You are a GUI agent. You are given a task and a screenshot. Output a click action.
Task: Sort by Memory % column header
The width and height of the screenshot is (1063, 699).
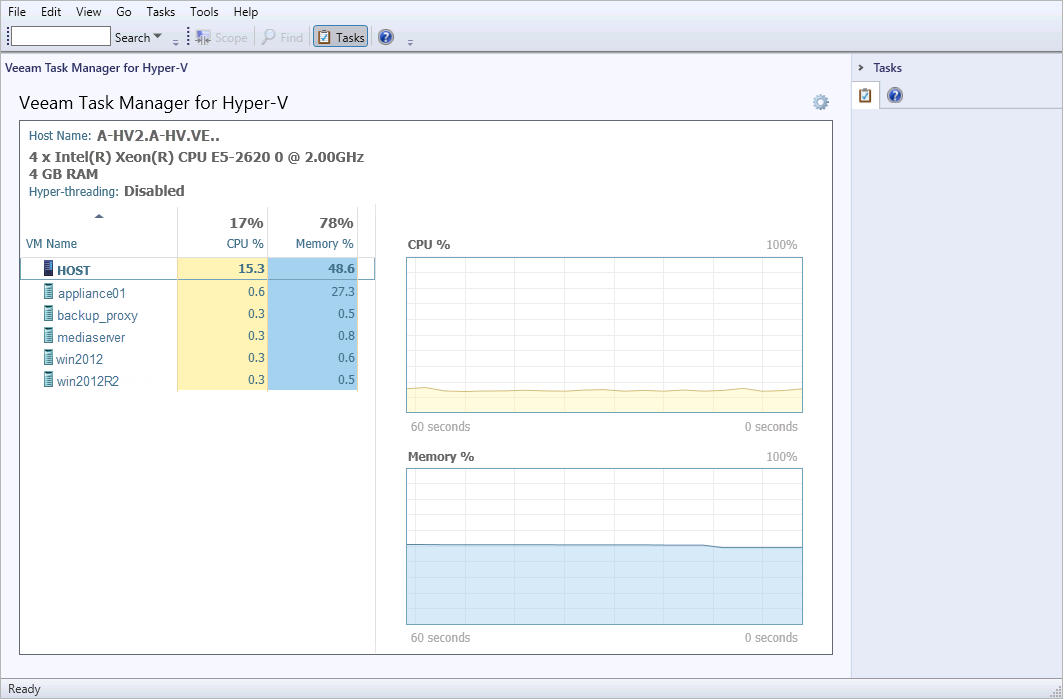[x=324, y=243]
